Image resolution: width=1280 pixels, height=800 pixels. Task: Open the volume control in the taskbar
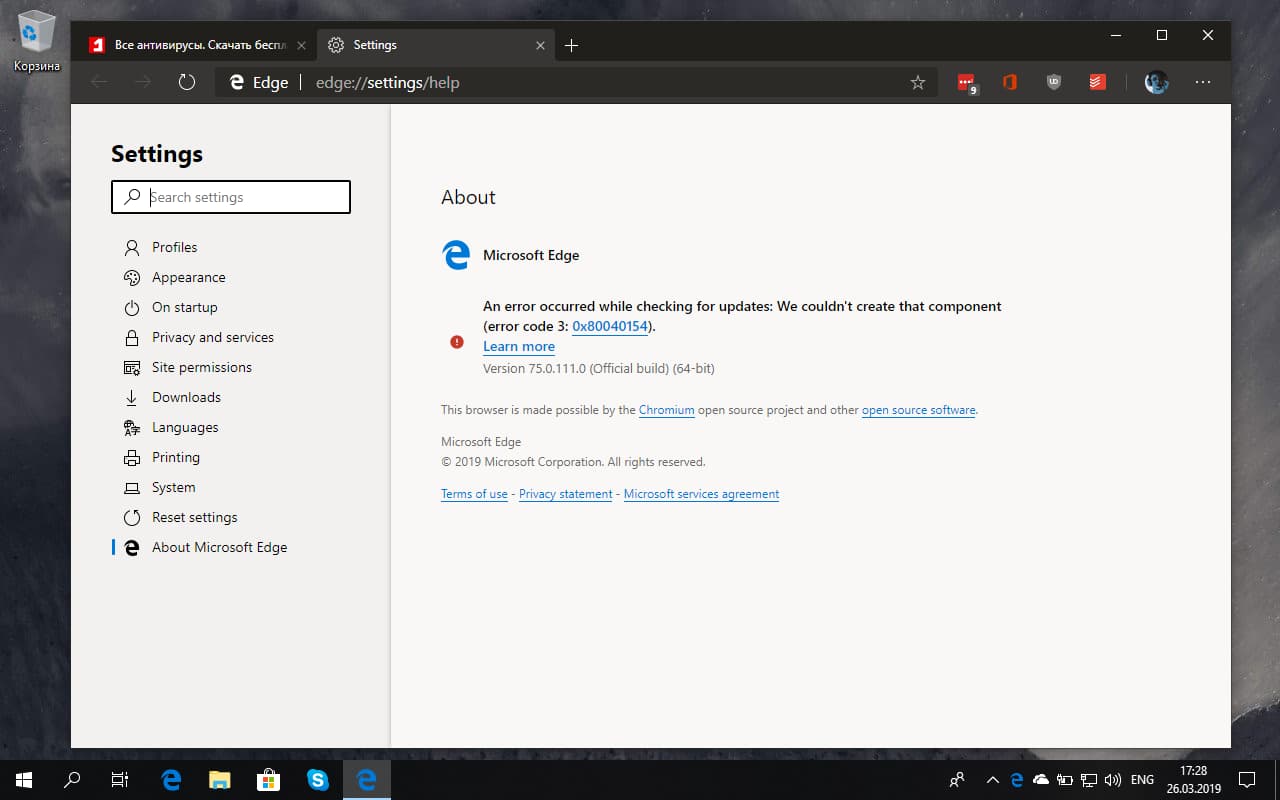[1113, 779]
